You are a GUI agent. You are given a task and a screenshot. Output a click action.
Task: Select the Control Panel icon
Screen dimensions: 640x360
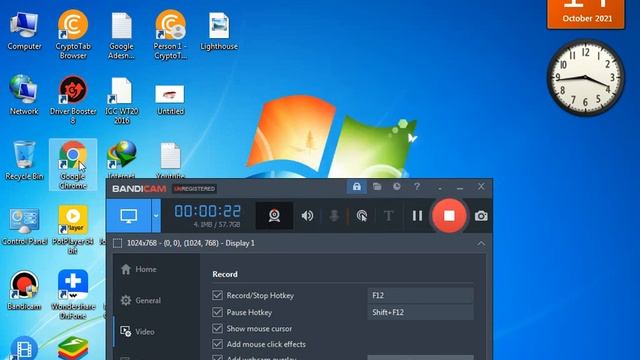(x=24, y=226)
